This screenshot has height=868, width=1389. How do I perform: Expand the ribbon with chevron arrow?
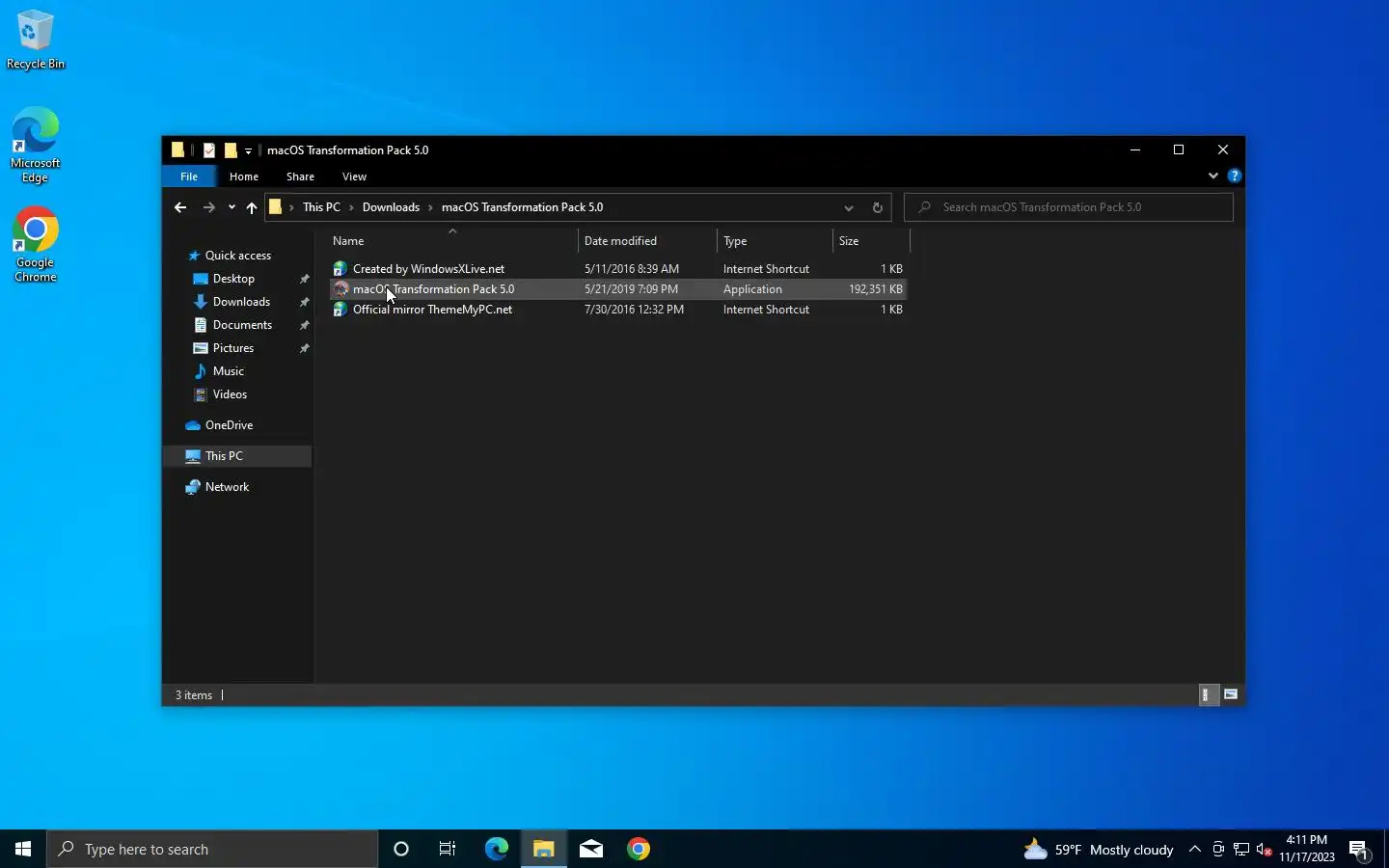click(x=1212, y=176)
